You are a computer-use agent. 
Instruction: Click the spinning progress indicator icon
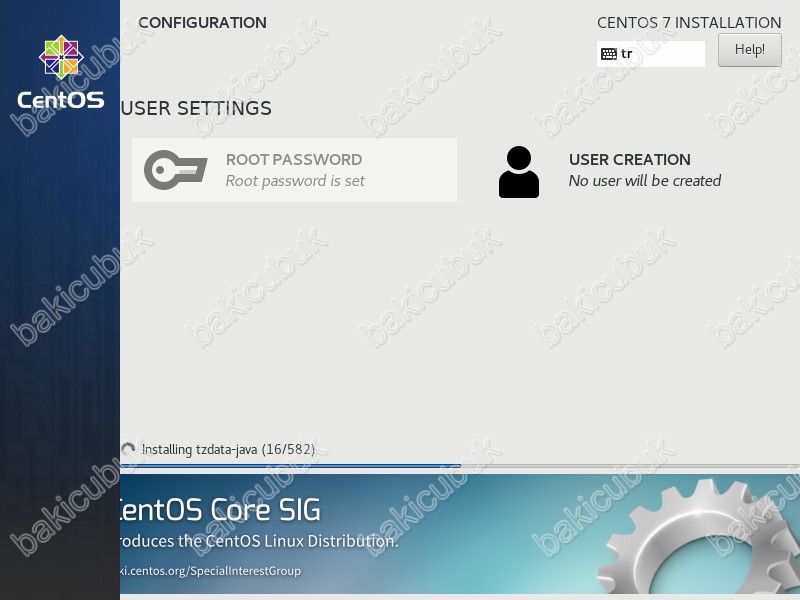tap(128, 449)
